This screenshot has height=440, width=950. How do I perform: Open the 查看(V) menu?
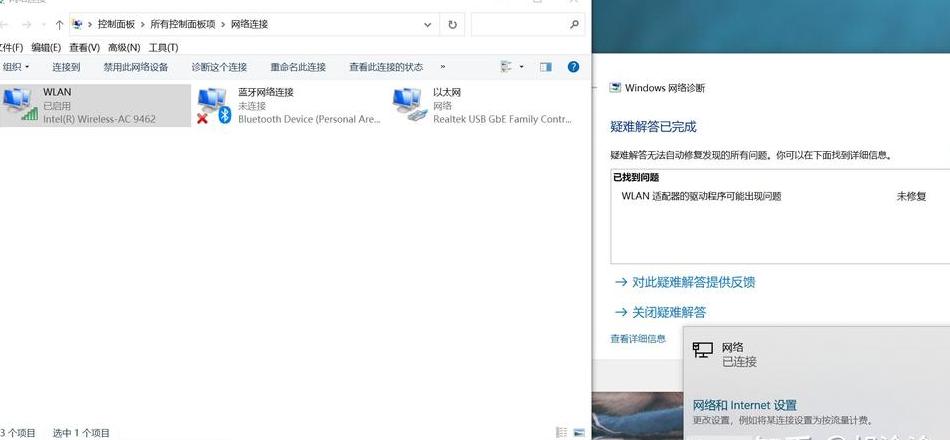point(84,47)
